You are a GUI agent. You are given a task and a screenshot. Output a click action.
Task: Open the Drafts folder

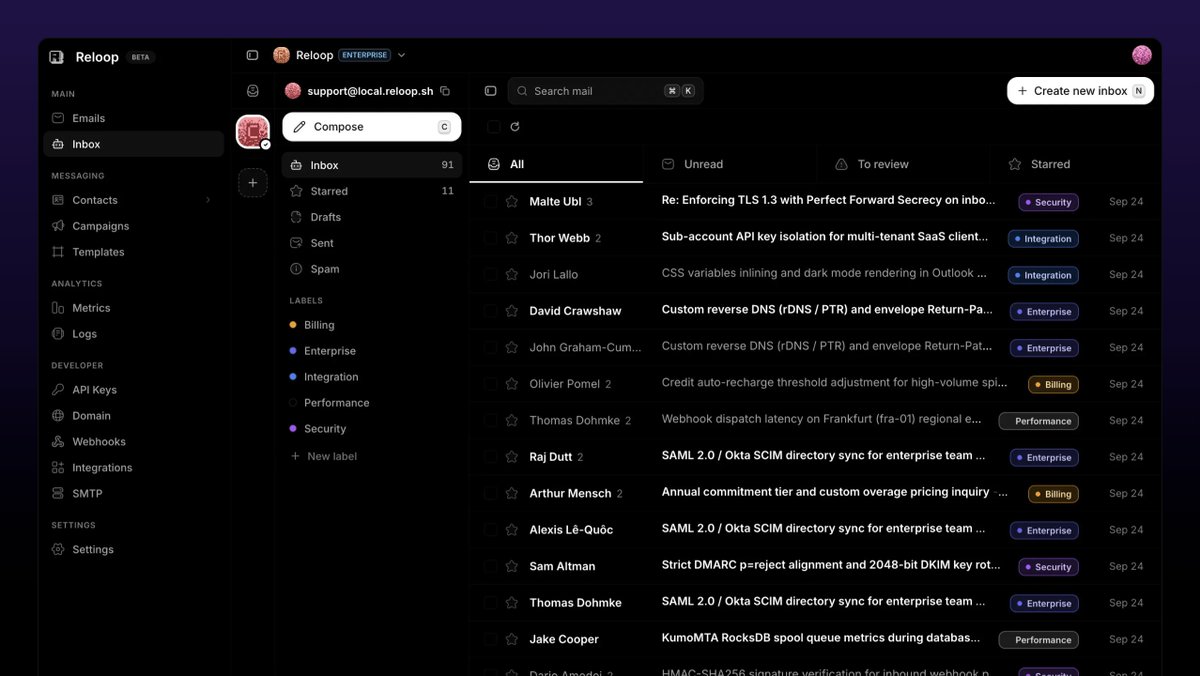371,217
